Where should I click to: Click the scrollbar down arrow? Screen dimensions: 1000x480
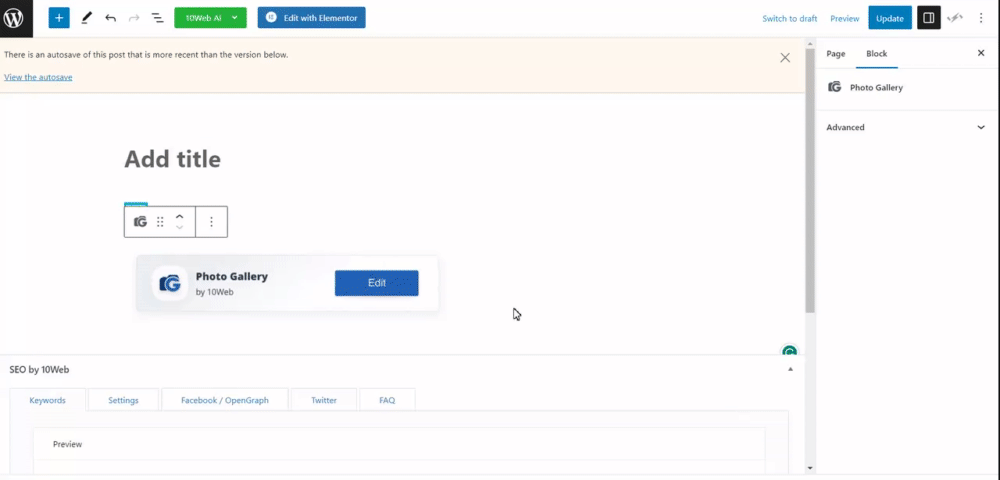810,468
